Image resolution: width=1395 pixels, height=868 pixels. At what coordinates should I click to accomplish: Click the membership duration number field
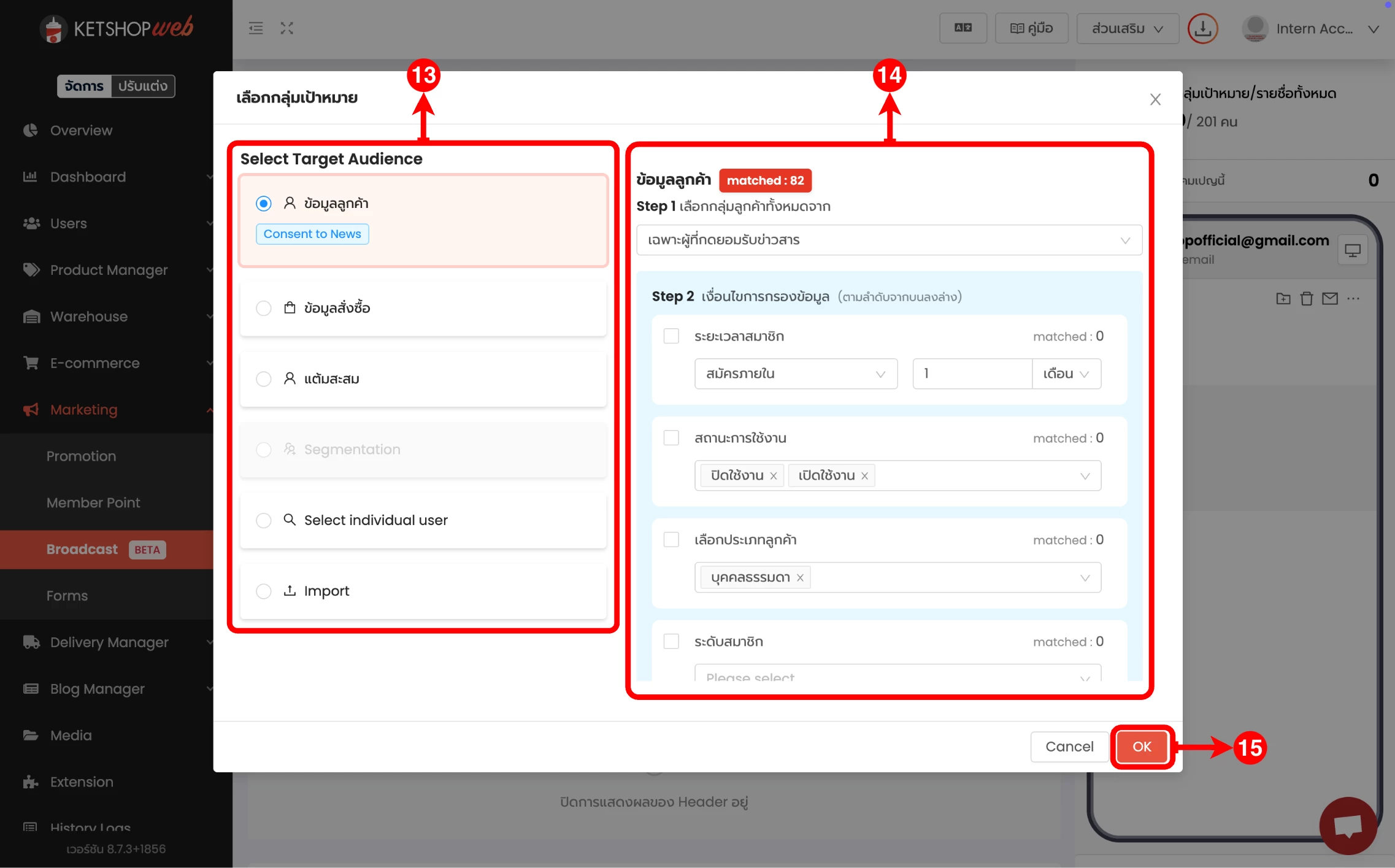pos(972,374)
